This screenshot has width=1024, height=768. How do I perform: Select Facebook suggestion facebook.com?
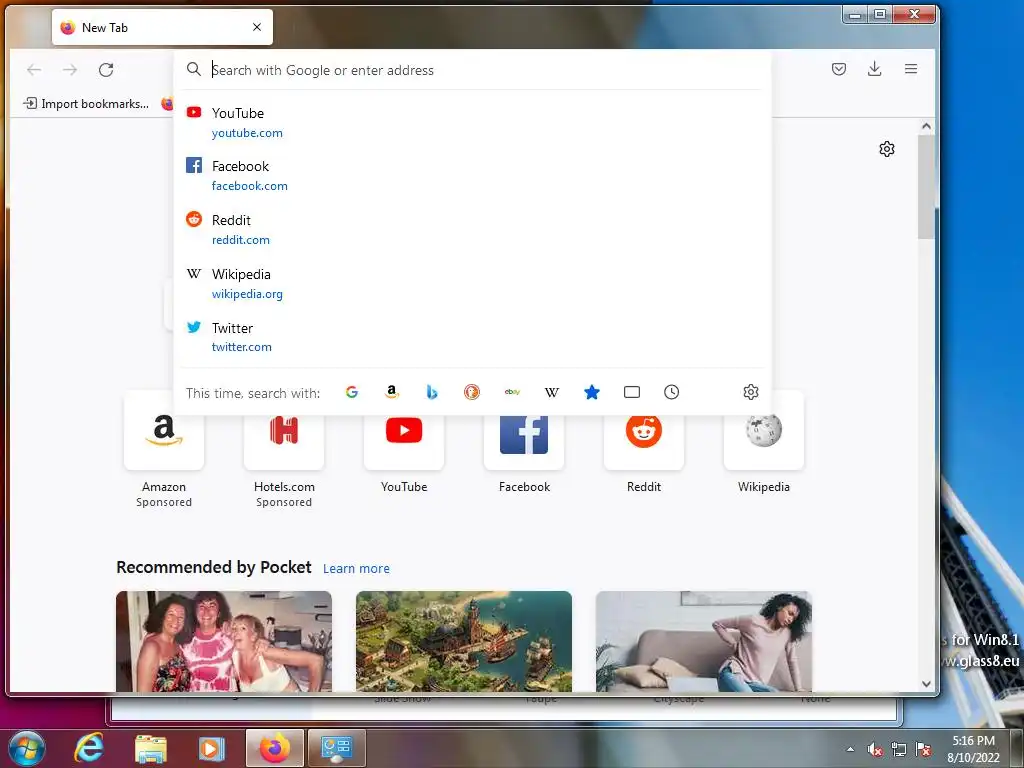[x=473, y=176]
